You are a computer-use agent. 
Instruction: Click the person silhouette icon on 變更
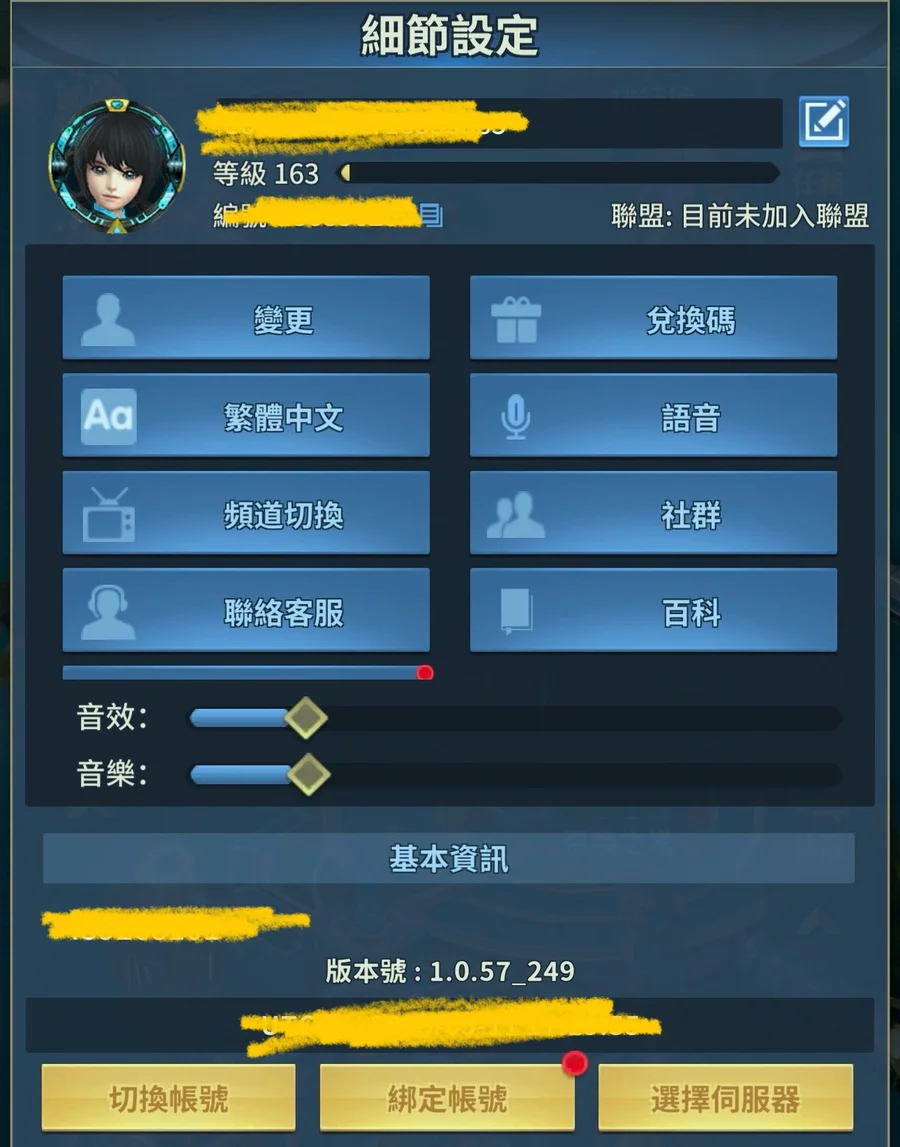[108, 320]
